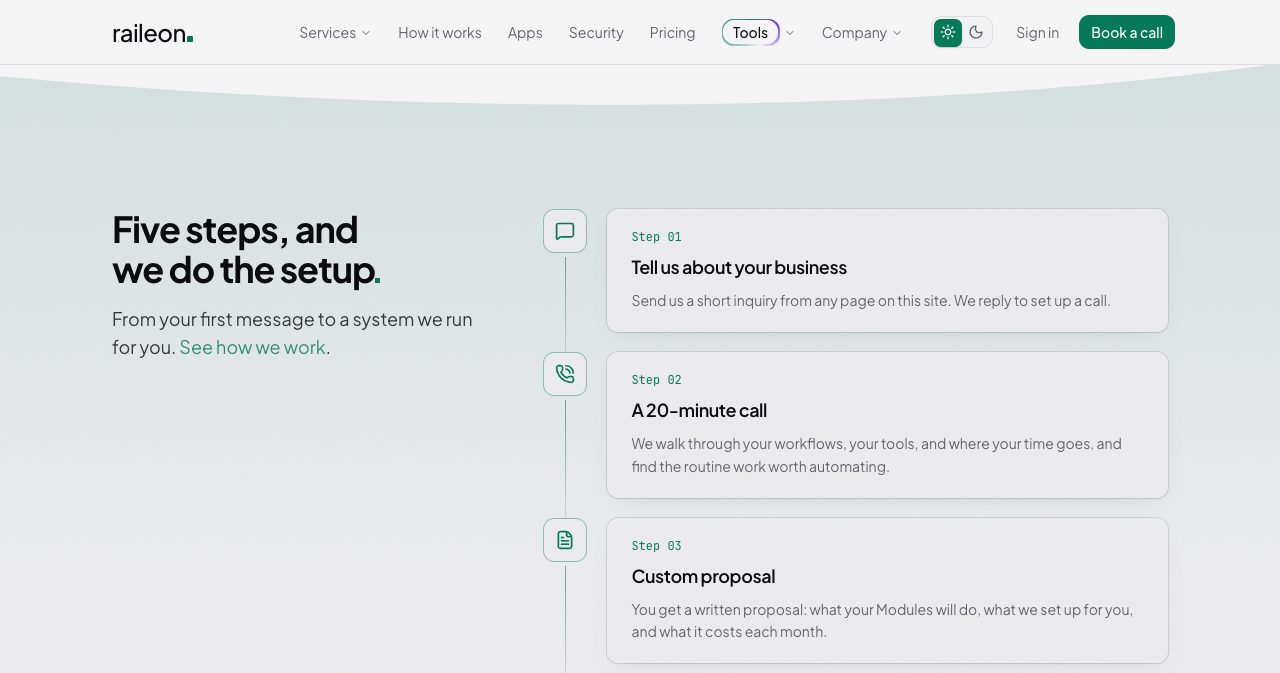Open the Pricing nav item
Screen dimensions: 1280x673
pyautogui.click(x=672, y=32)
